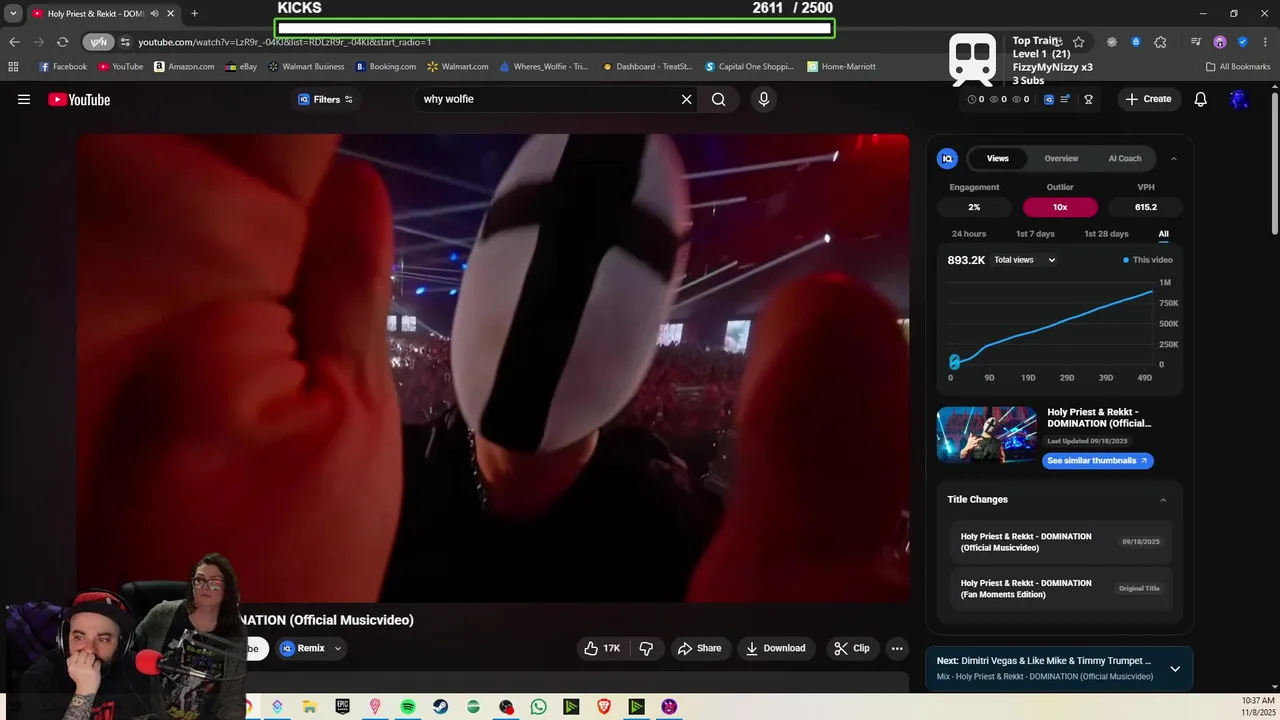Click the Create button
1280x720 pixels.
(x=1148, y=99)
